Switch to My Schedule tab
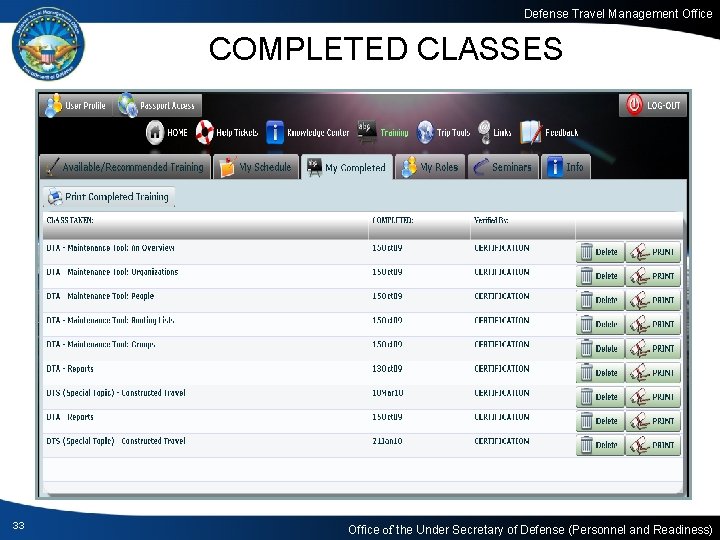This screenshot has height=540, width=720. (256, 167)
